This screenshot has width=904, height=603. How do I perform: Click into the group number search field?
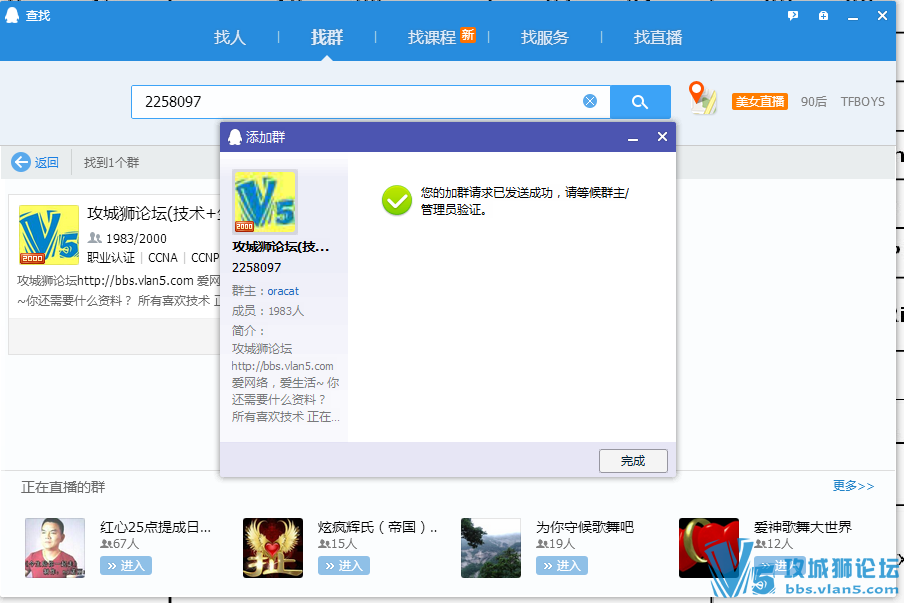pos(355,102)
